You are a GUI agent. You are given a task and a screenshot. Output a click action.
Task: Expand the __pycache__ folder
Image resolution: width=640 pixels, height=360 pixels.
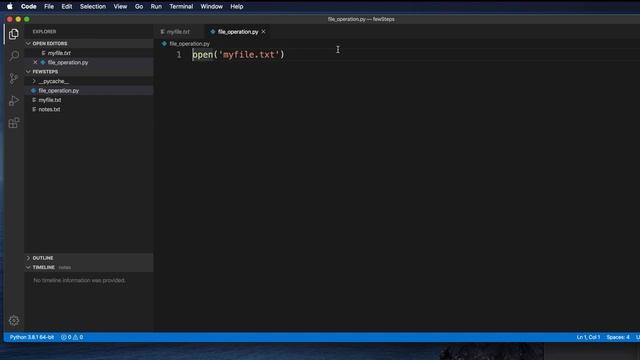pyautogui.click(x=34, y=81)
